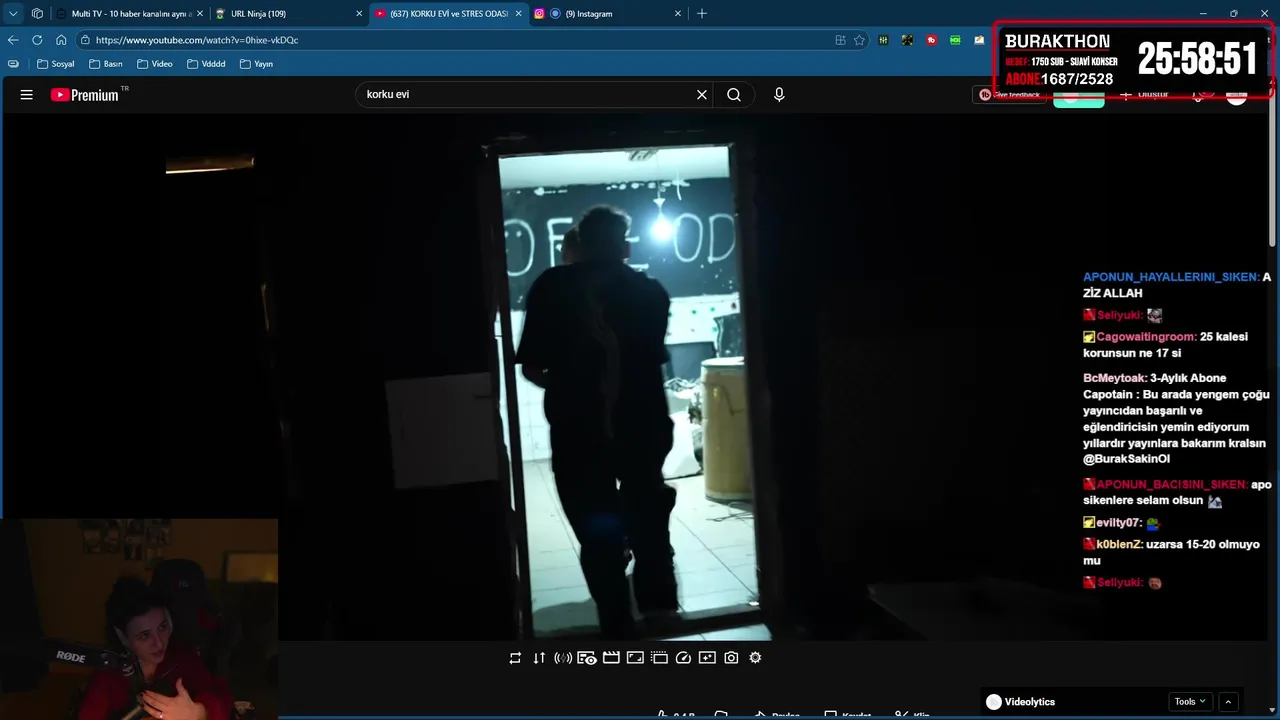Screen dimensions: 1280x720
Task: Close the Multi TV tab
Action: pyautogui.click(x=200, y=14)
